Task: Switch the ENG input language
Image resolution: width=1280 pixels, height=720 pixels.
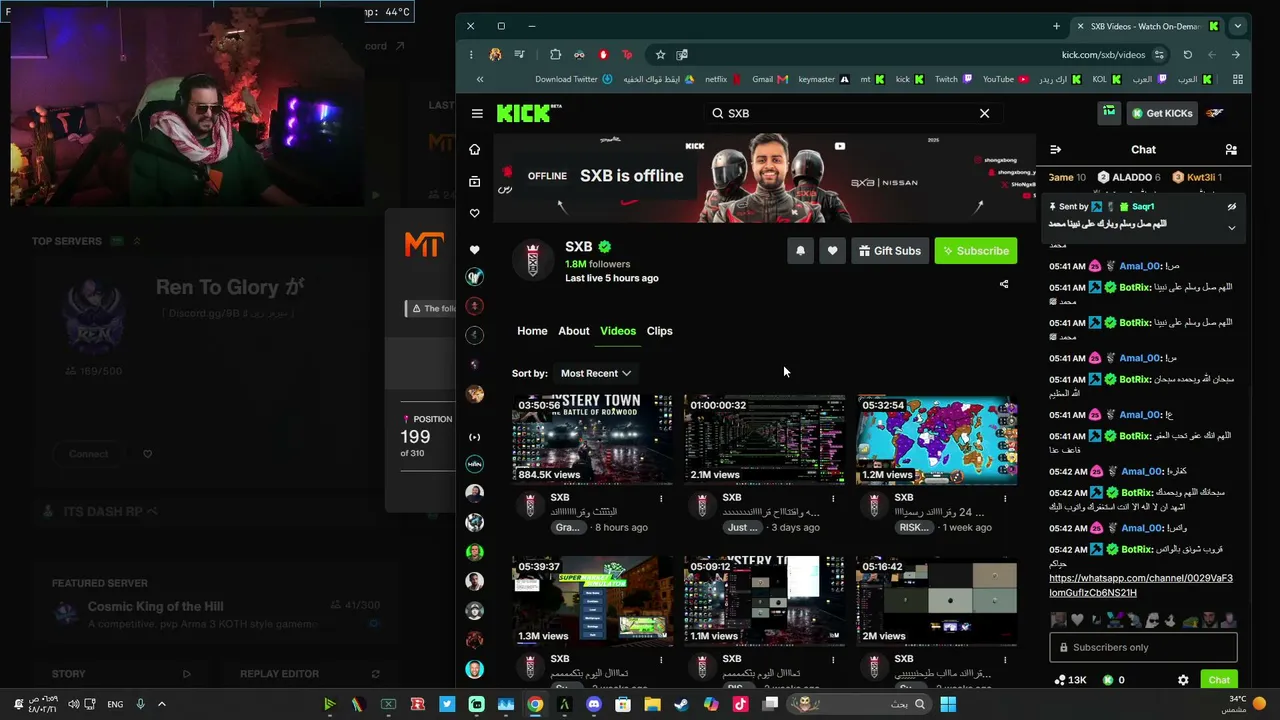Action: pyautogui.click(x=115, y=704)
